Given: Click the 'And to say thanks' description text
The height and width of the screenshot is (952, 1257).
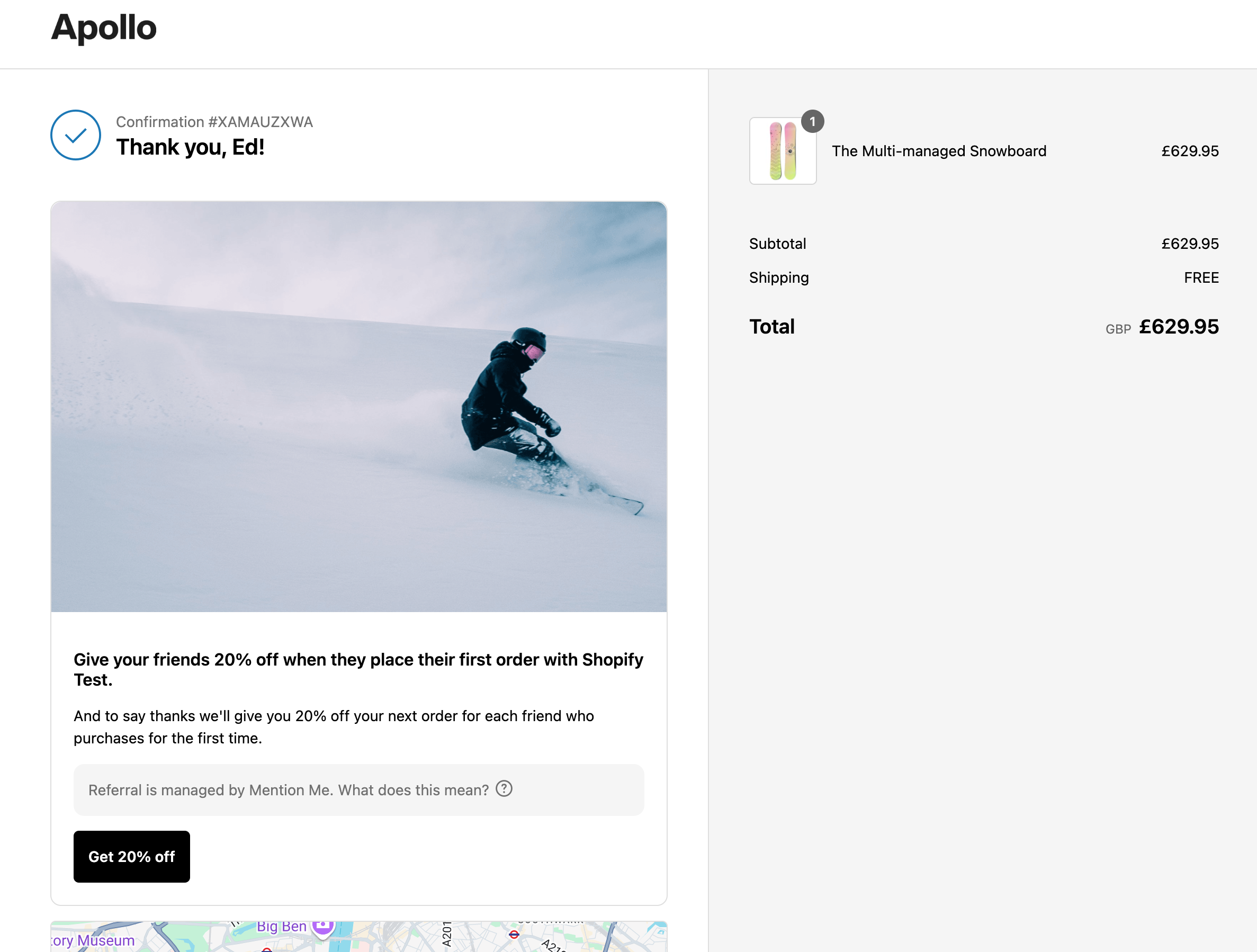Looking at the screenshot, I should tap(334, 727).
